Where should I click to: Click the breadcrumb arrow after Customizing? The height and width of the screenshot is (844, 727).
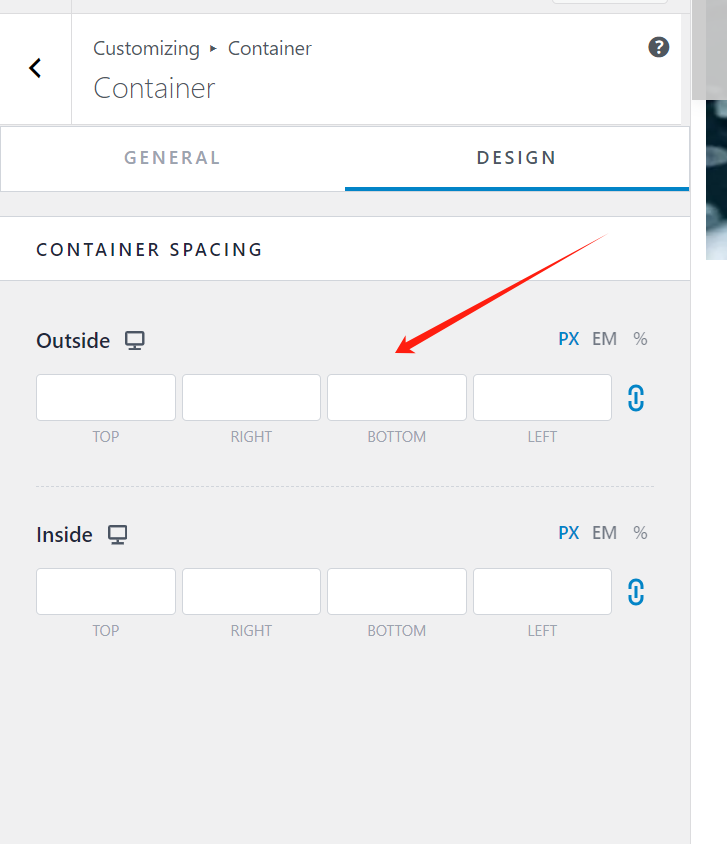coord(213,48)
